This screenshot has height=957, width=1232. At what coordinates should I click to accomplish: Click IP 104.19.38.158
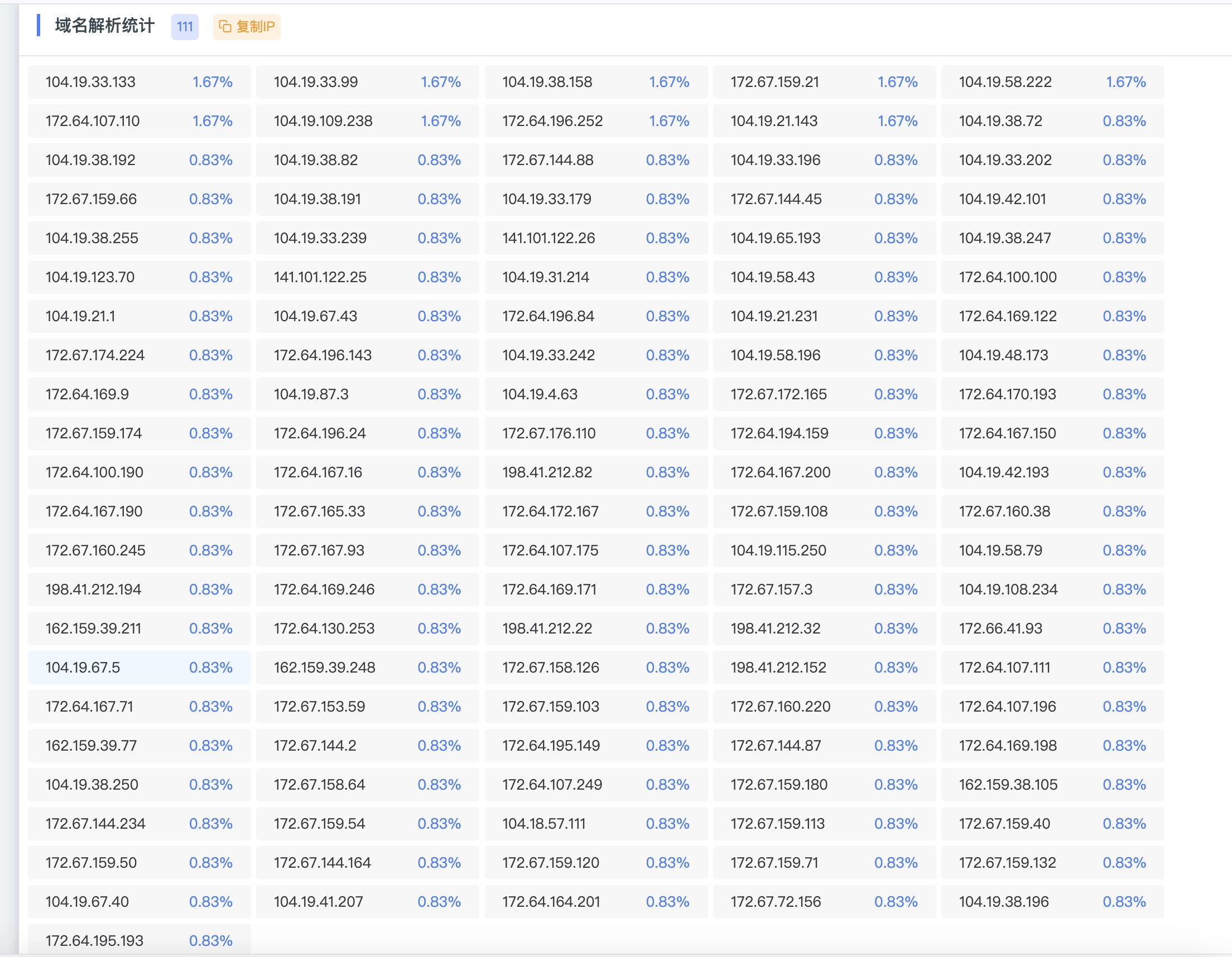[596, 82]
